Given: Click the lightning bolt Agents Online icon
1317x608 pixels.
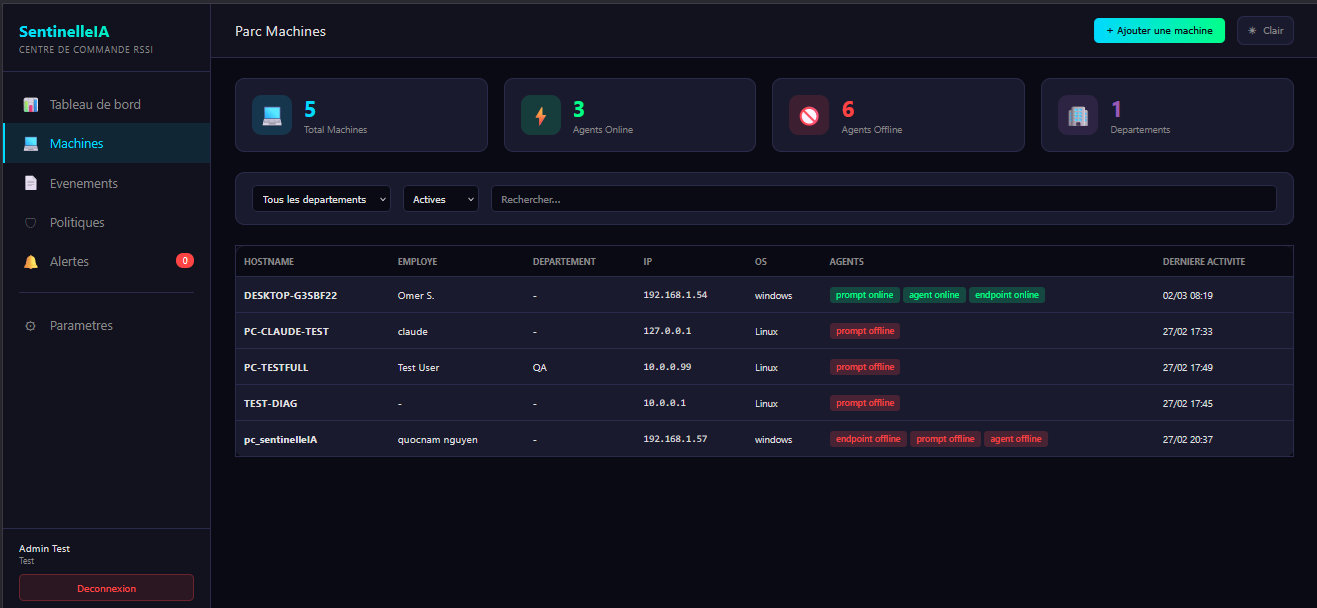Looking at the screenshot, I should pos(541,115).
